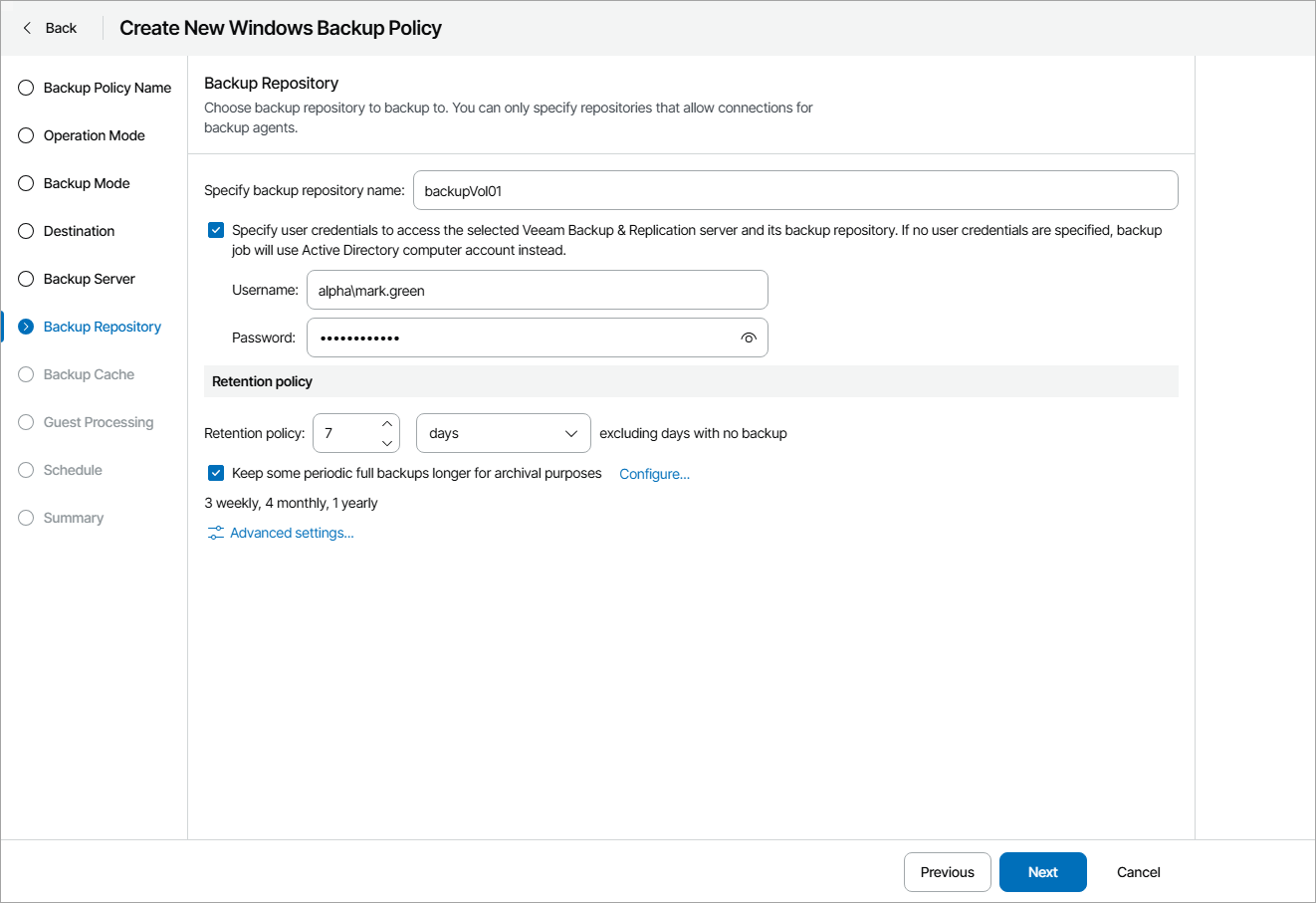Click the Configure link

(654, 474)
